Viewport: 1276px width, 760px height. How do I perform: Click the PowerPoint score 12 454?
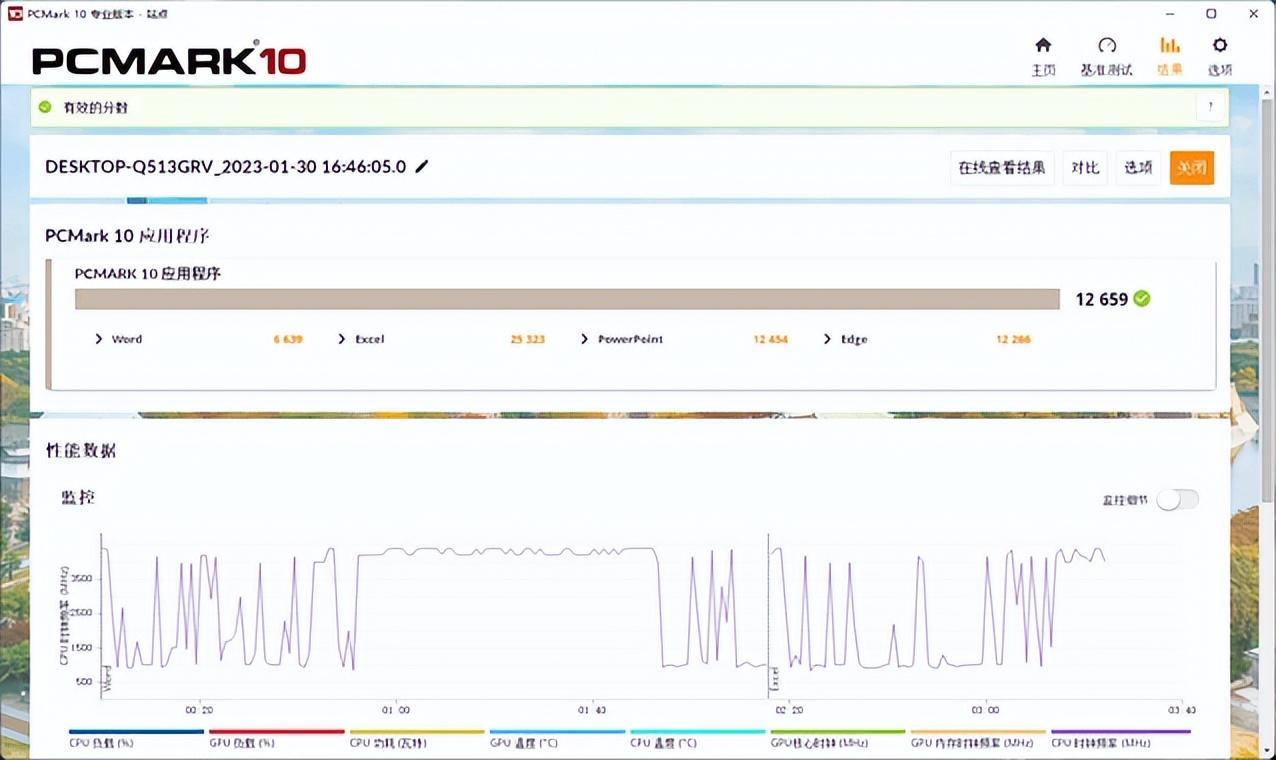[x=770, y=339]
